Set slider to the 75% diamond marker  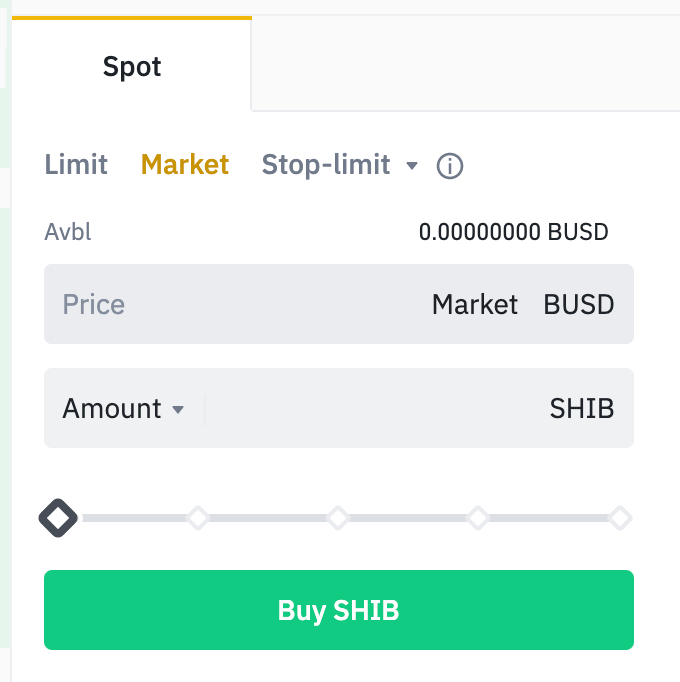(478, 518)
